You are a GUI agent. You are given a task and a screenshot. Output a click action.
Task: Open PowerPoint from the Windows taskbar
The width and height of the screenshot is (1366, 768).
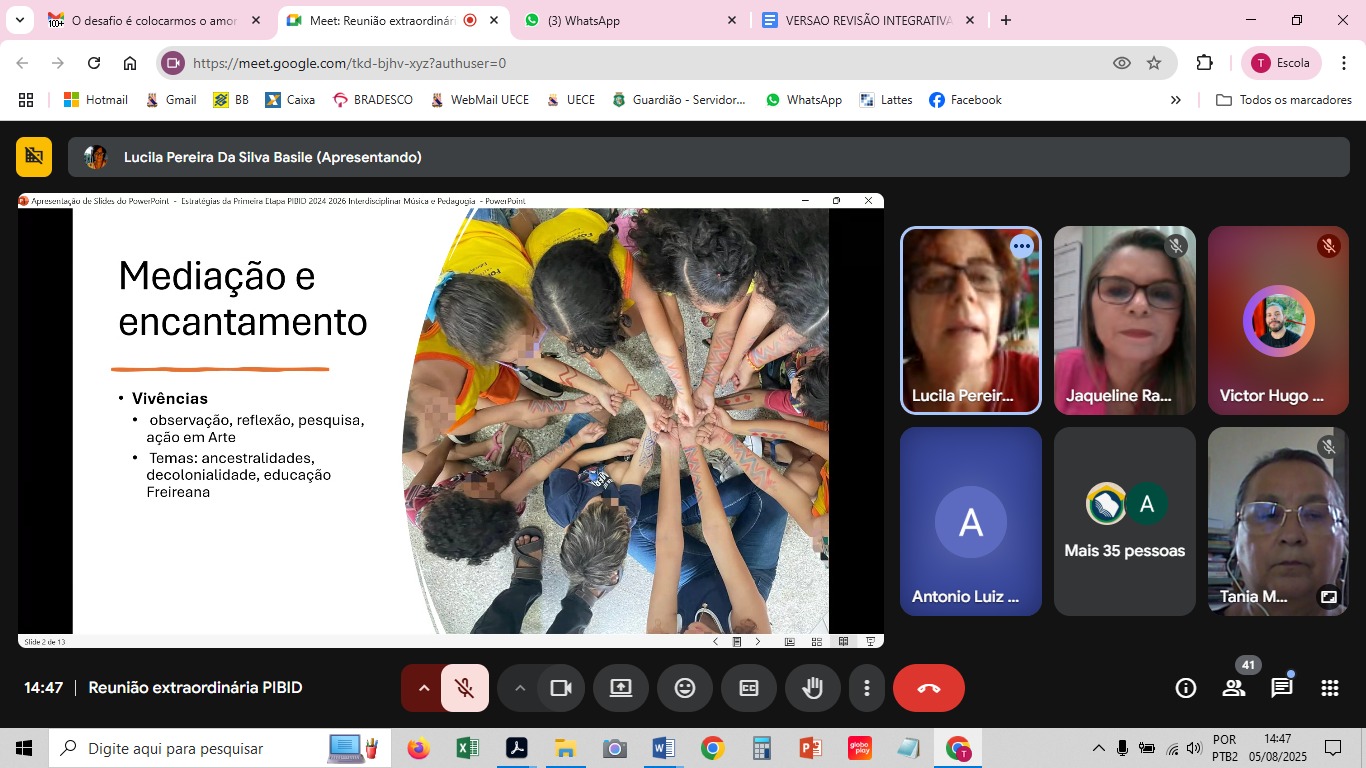[x=809, y=748]
